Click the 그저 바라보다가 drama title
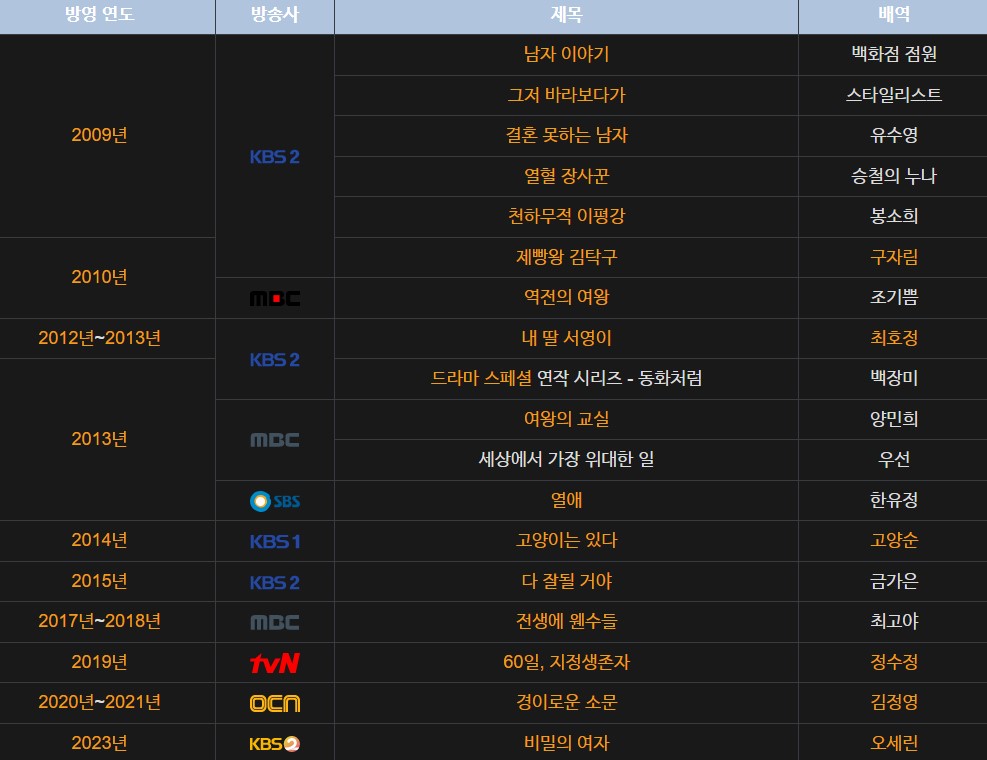The height and width of the screenshot is (760, 987). point(565,96)
